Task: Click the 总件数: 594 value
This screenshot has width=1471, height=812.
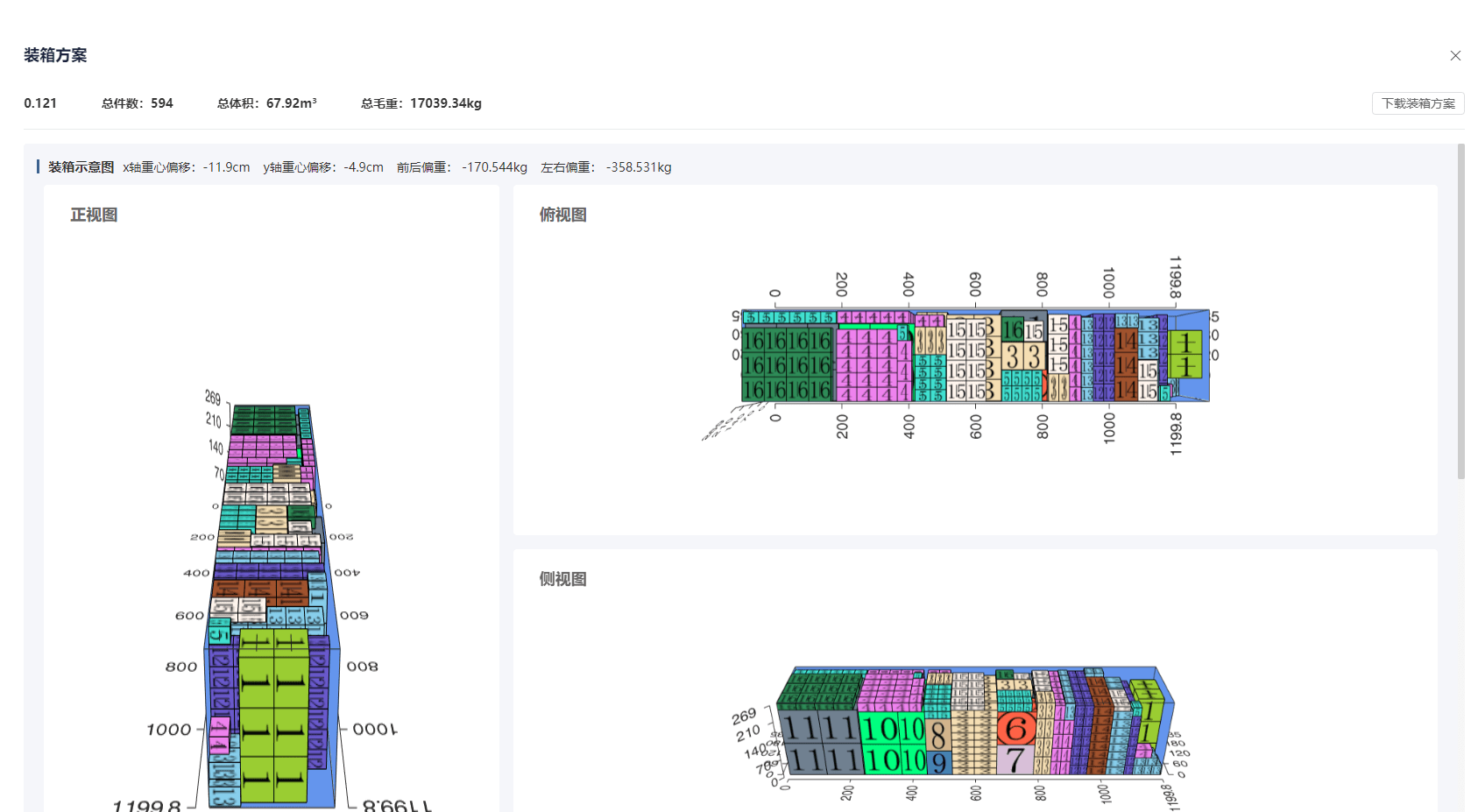Action: (137, 103)
